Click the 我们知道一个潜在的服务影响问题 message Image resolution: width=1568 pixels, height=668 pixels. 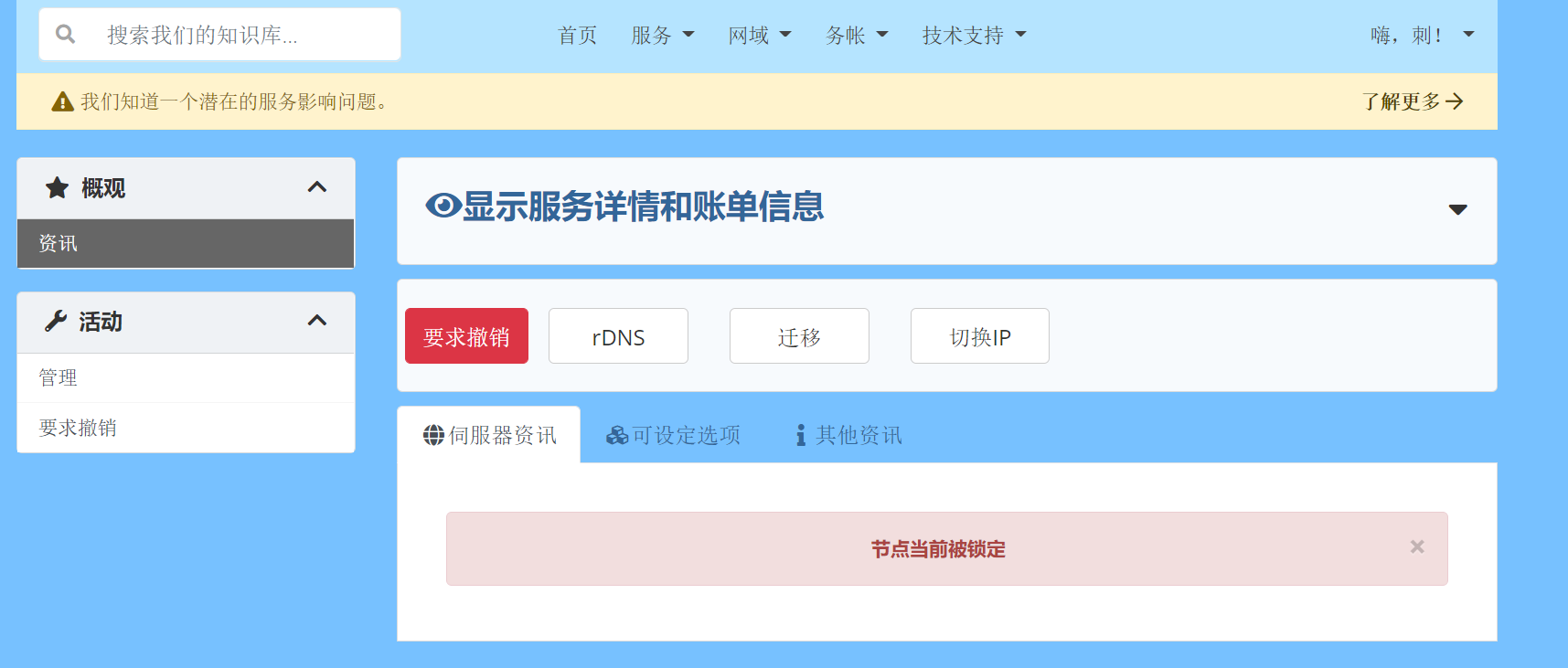point(234,101)
